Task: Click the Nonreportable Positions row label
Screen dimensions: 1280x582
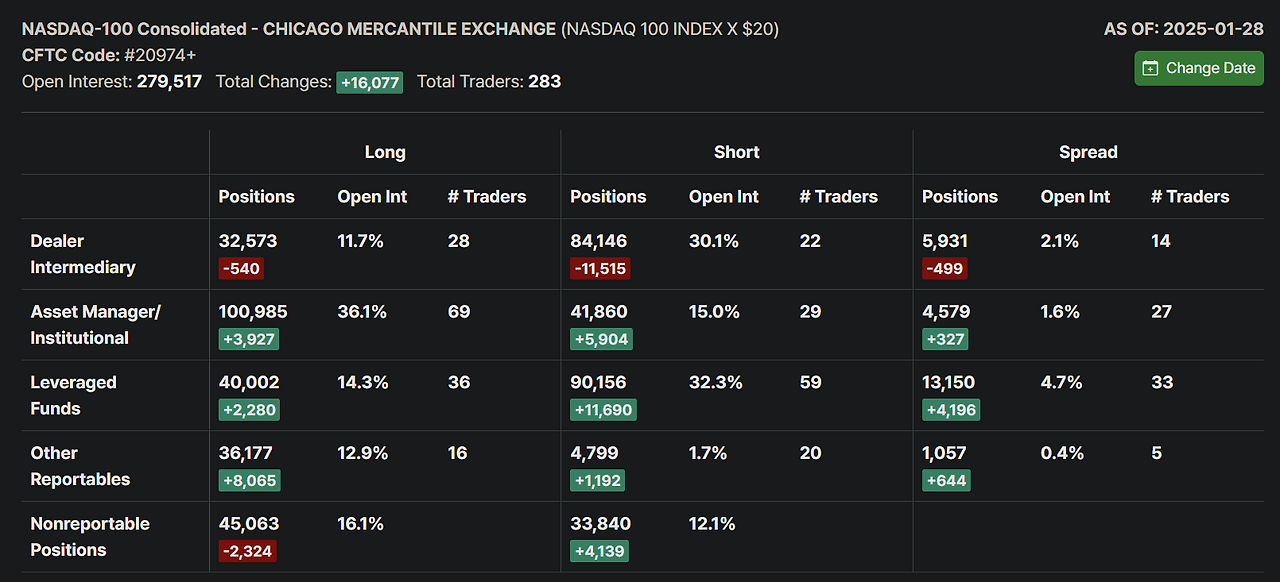Action: point(90,537)
